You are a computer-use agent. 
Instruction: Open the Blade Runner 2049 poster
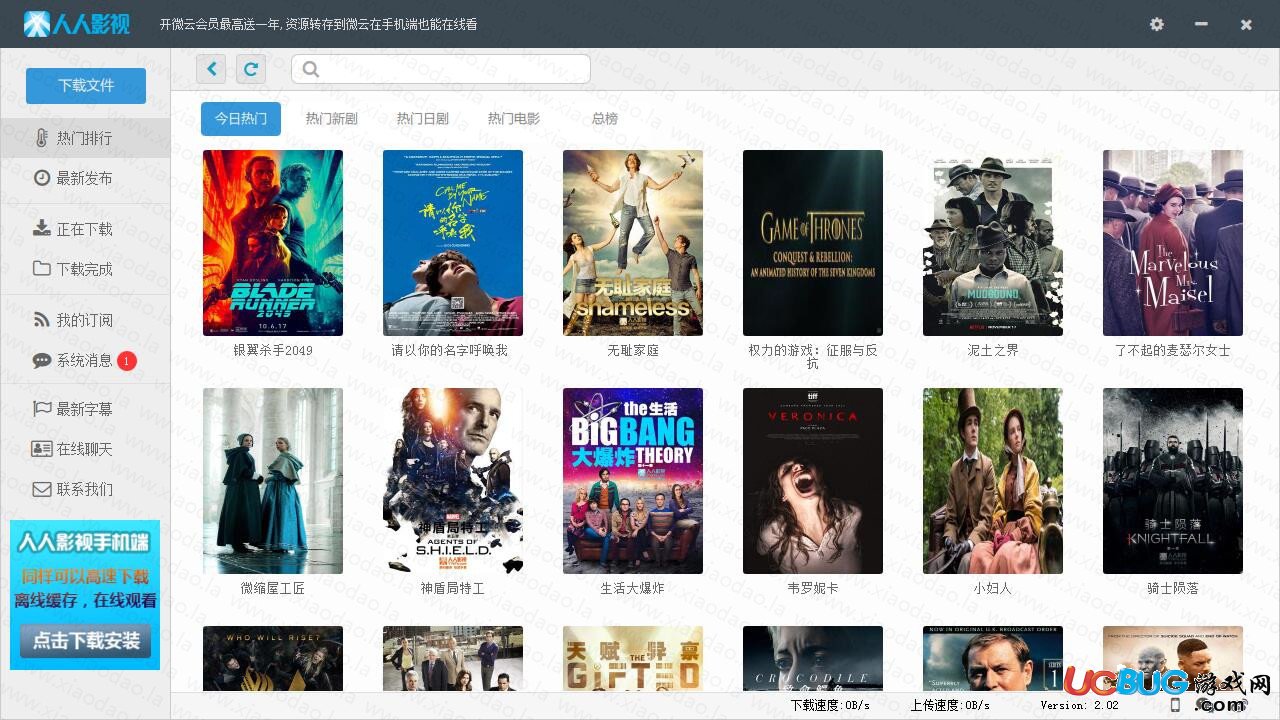pyautogui.click(x=273, y=243)
